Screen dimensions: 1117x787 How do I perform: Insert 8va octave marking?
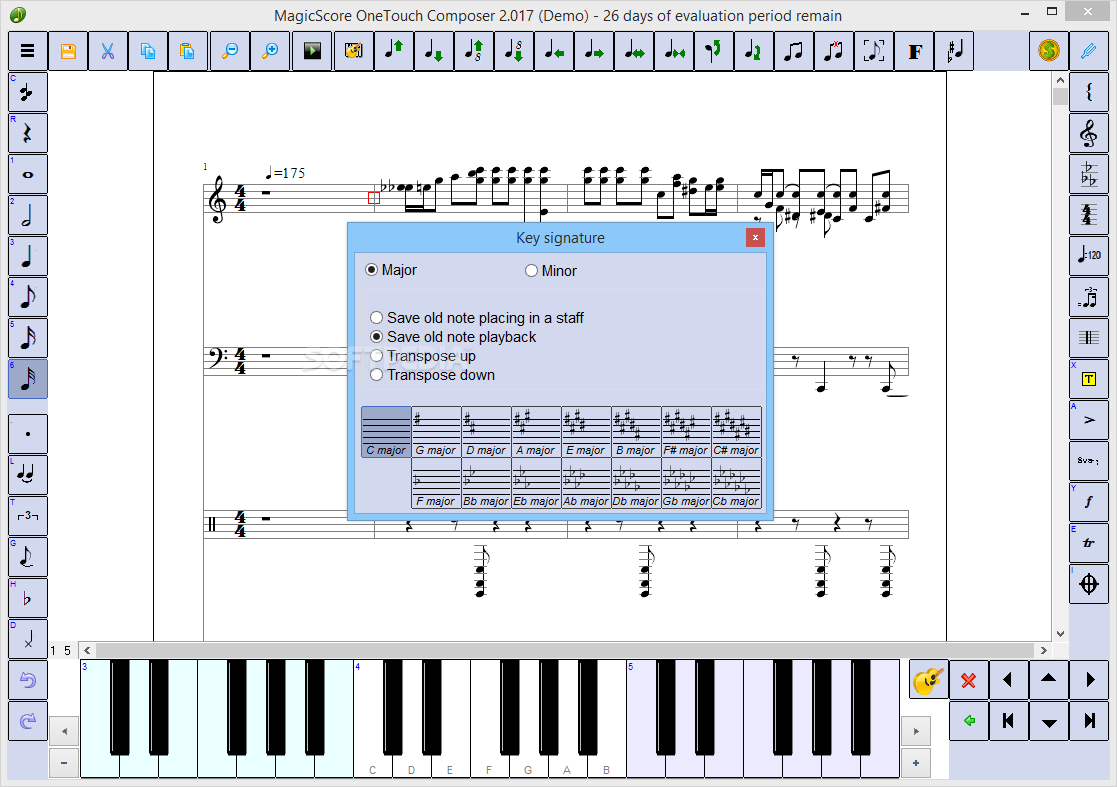[x=1089, y=461]
